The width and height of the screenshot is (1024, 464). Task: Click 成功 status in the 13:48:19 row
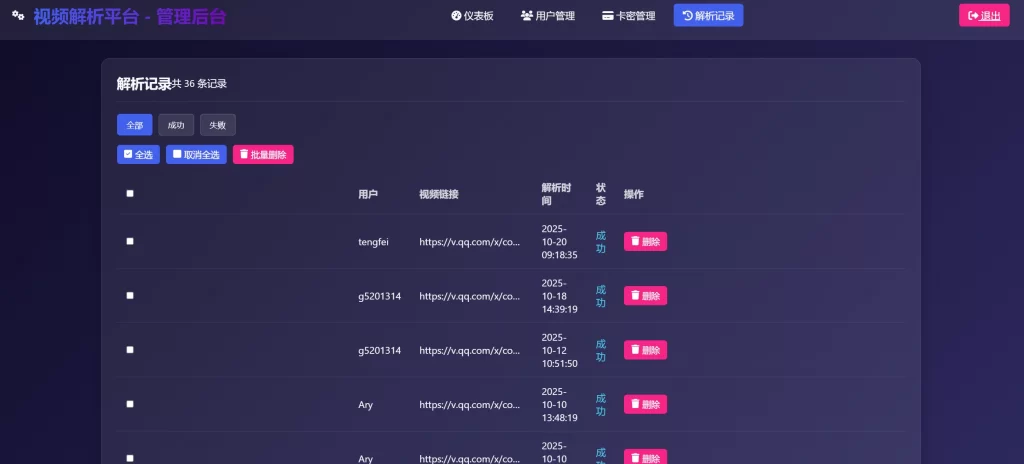tap(601, 405)
